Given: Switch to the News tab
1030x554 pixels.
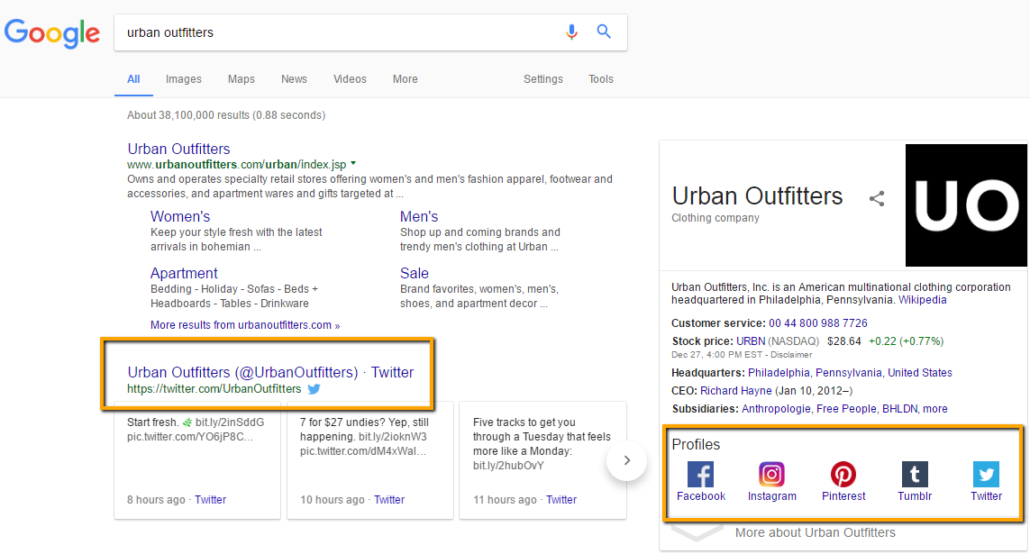Looking at the screenshot, I should coord(294,79).
